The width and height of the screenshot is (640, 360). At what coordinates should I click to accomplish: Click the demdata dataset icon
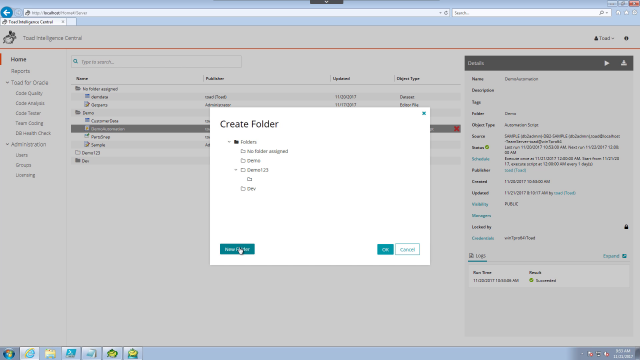click(87, 96)
